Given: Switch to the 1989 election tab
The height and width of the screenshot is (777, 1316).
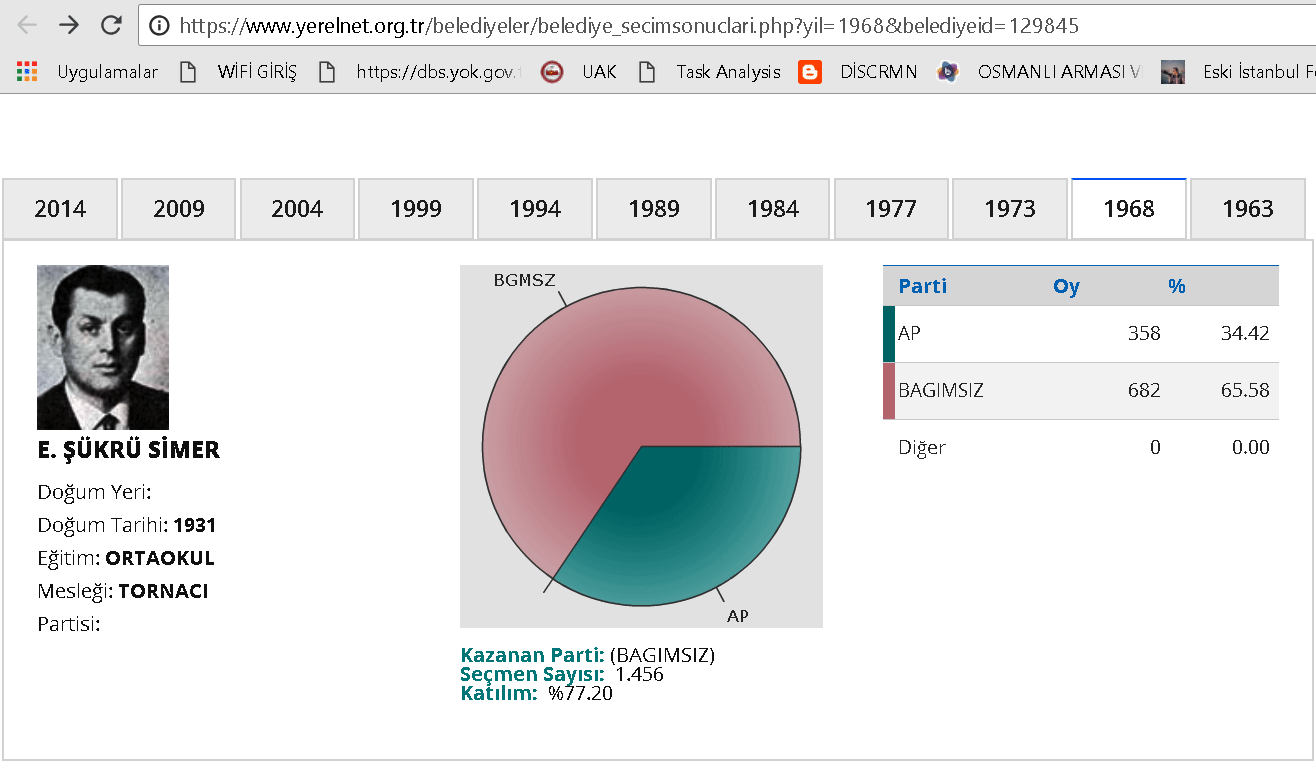Looking at the screenshot, I should coord(654,209).
